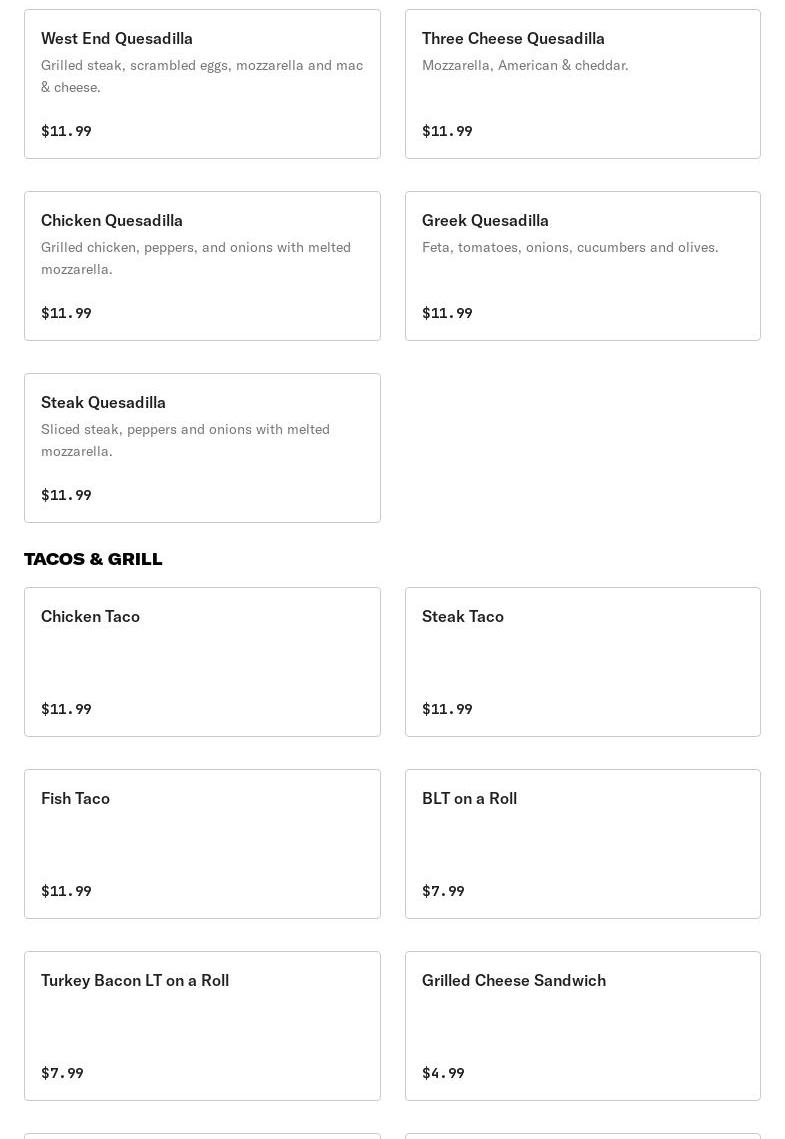
Task: Select the Grilled Cheese Sandwich item
Action: click(x=582, y=1026)
